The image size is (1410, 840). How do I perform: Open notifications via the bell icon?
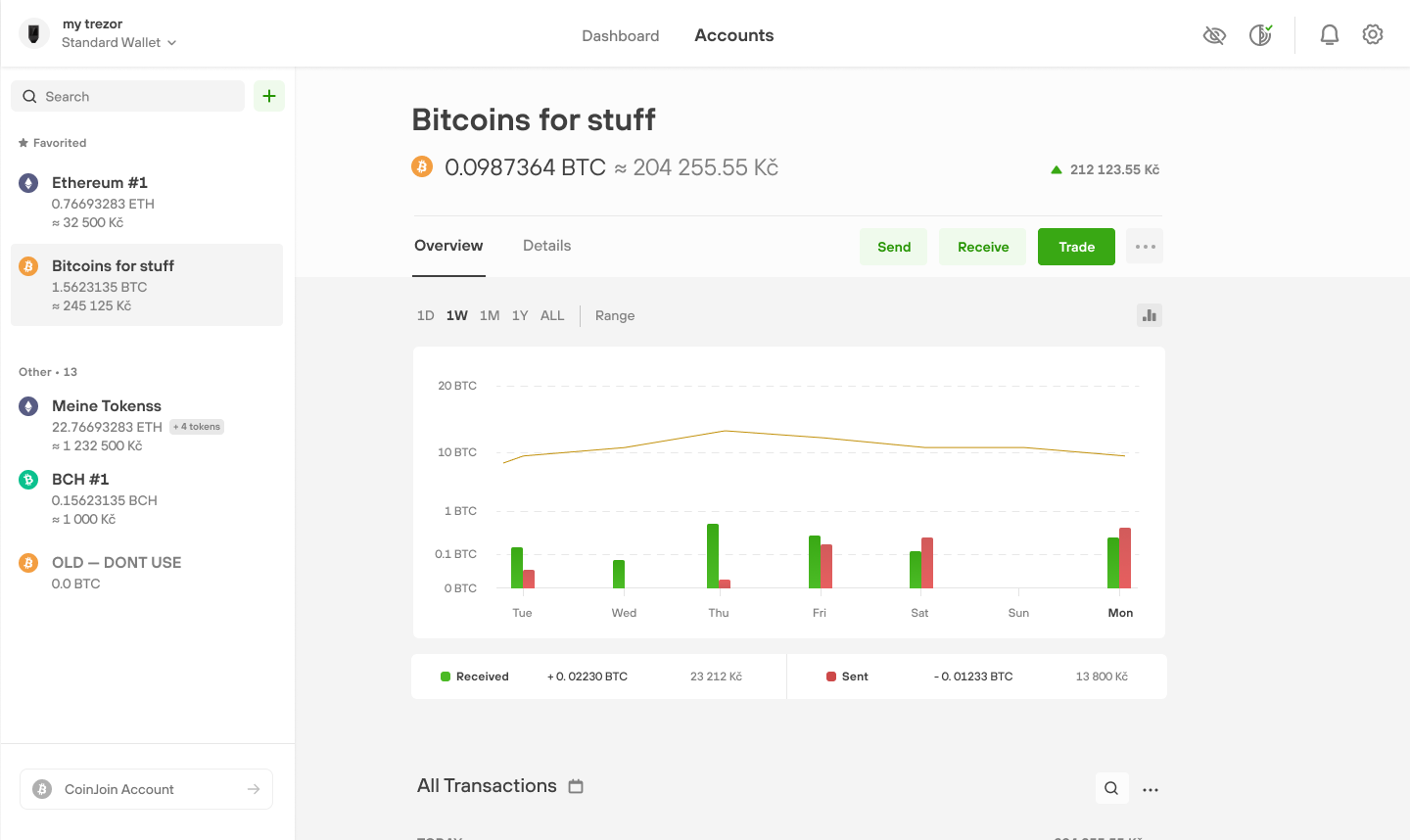click(1330, 34)
